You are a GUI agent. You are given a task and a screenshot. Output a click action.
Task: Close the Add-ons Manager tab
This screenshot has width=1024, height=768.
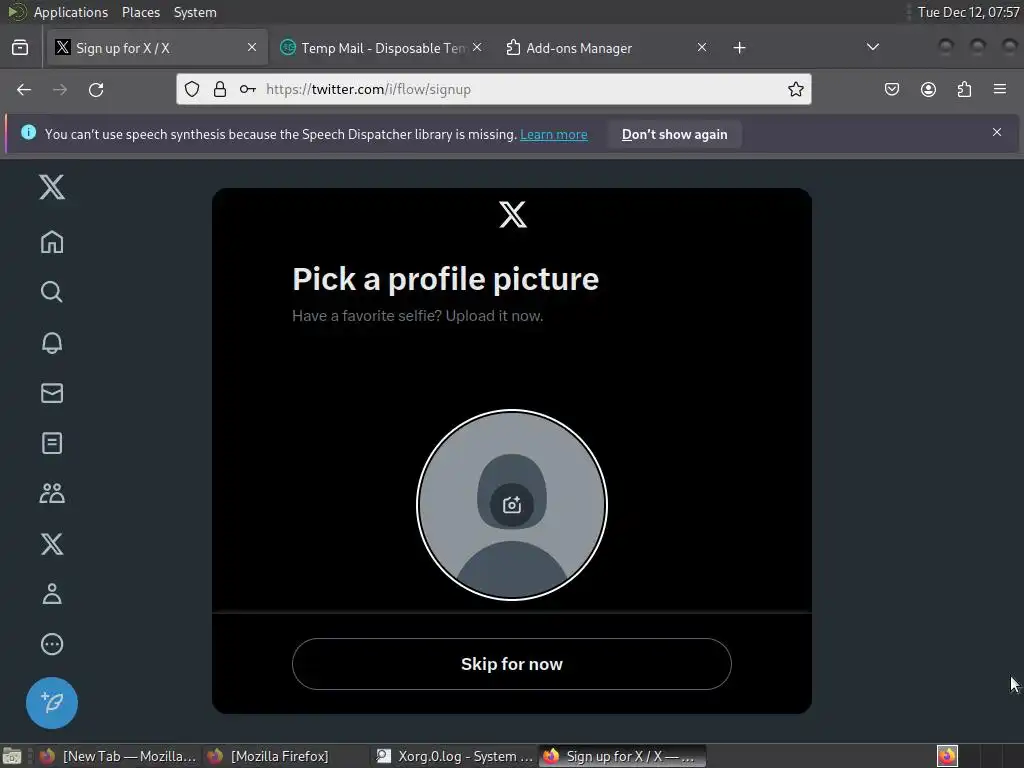pos(702,47)
